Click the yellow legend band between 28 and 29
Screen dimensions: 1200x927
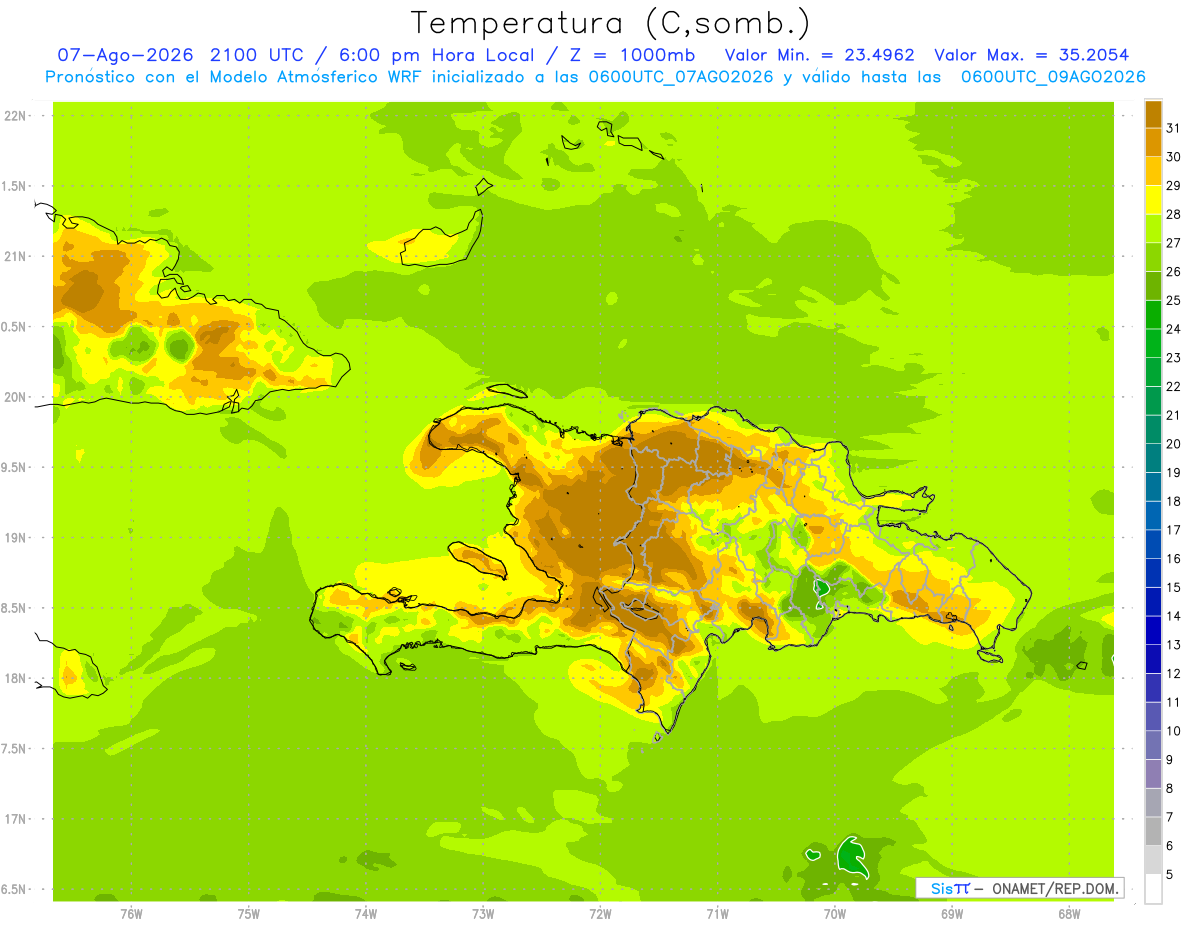pos(1153,200)
